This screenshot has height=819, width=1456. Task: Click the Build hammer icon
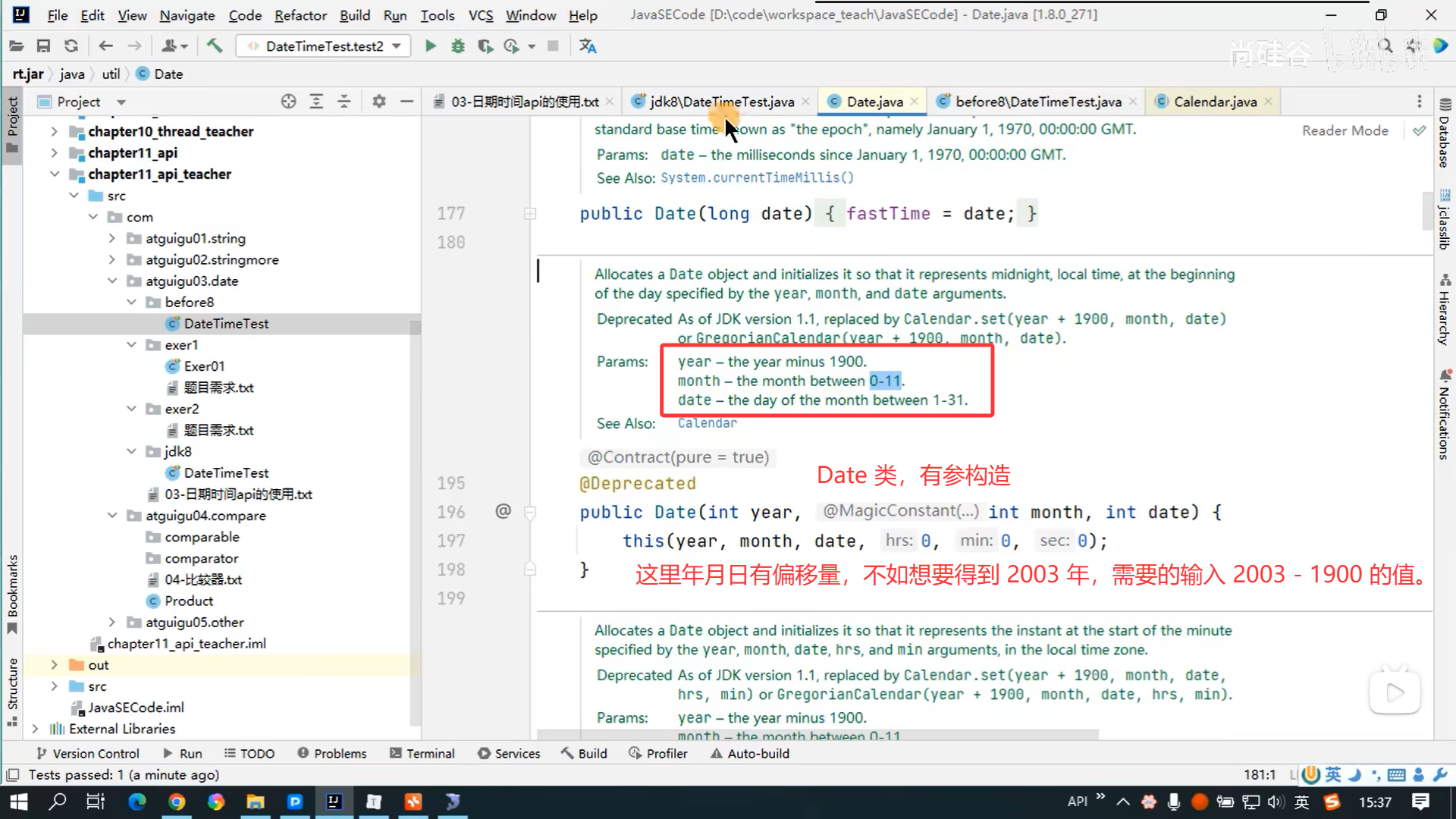(215, 46)
